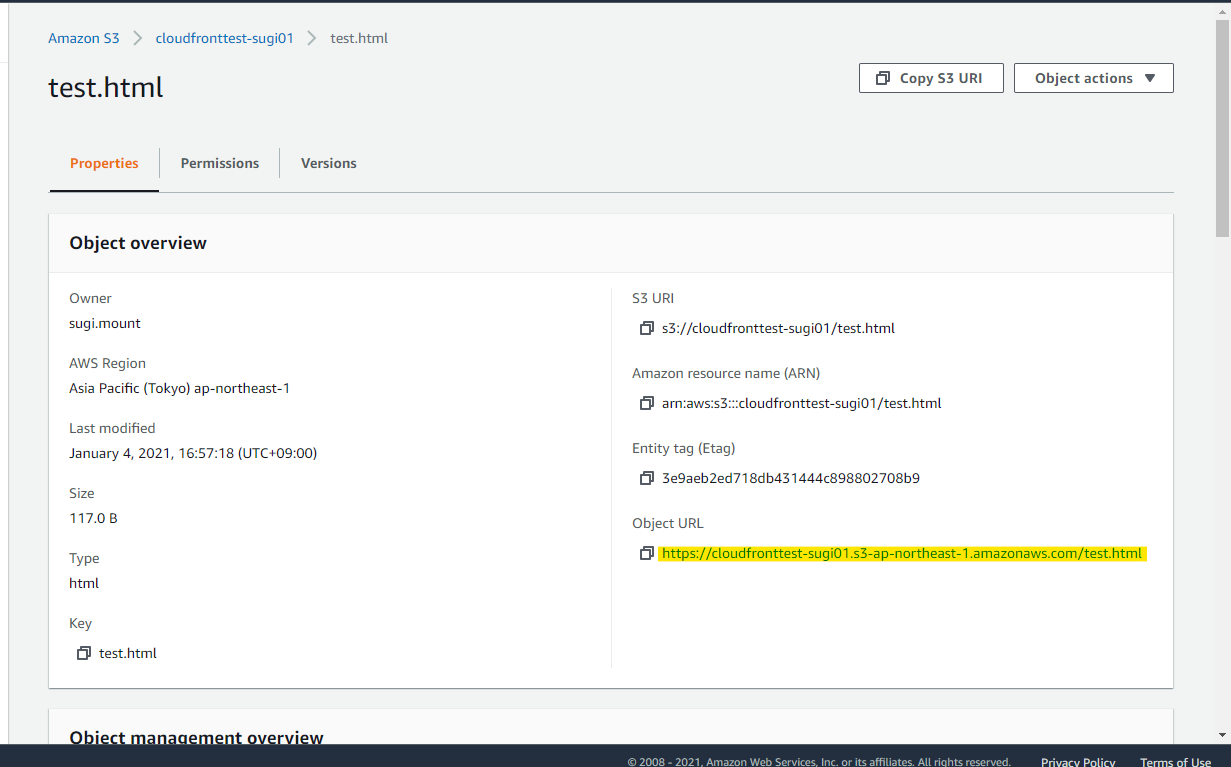Viewport: 1231px width, 767px height.
Task: Click the region value Asia Pacific (Tokyo) ap-northeast-1
Action: tap(180, 388)
